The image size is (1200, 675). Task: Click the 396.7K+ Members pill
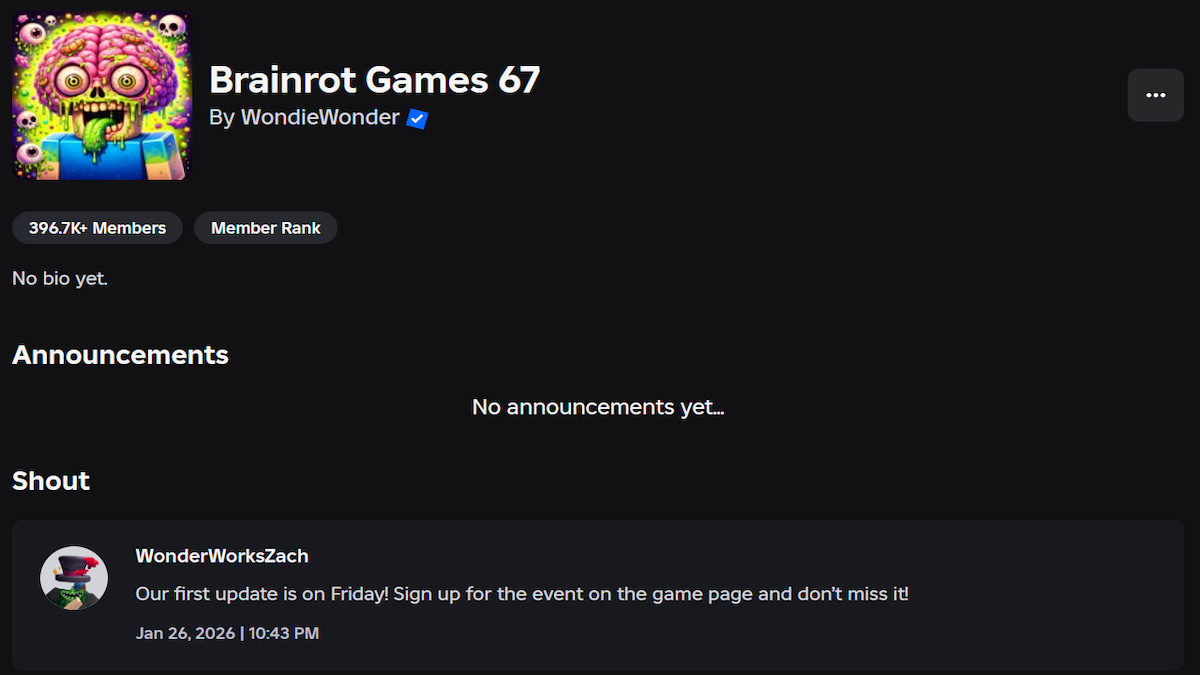[97, 228]
